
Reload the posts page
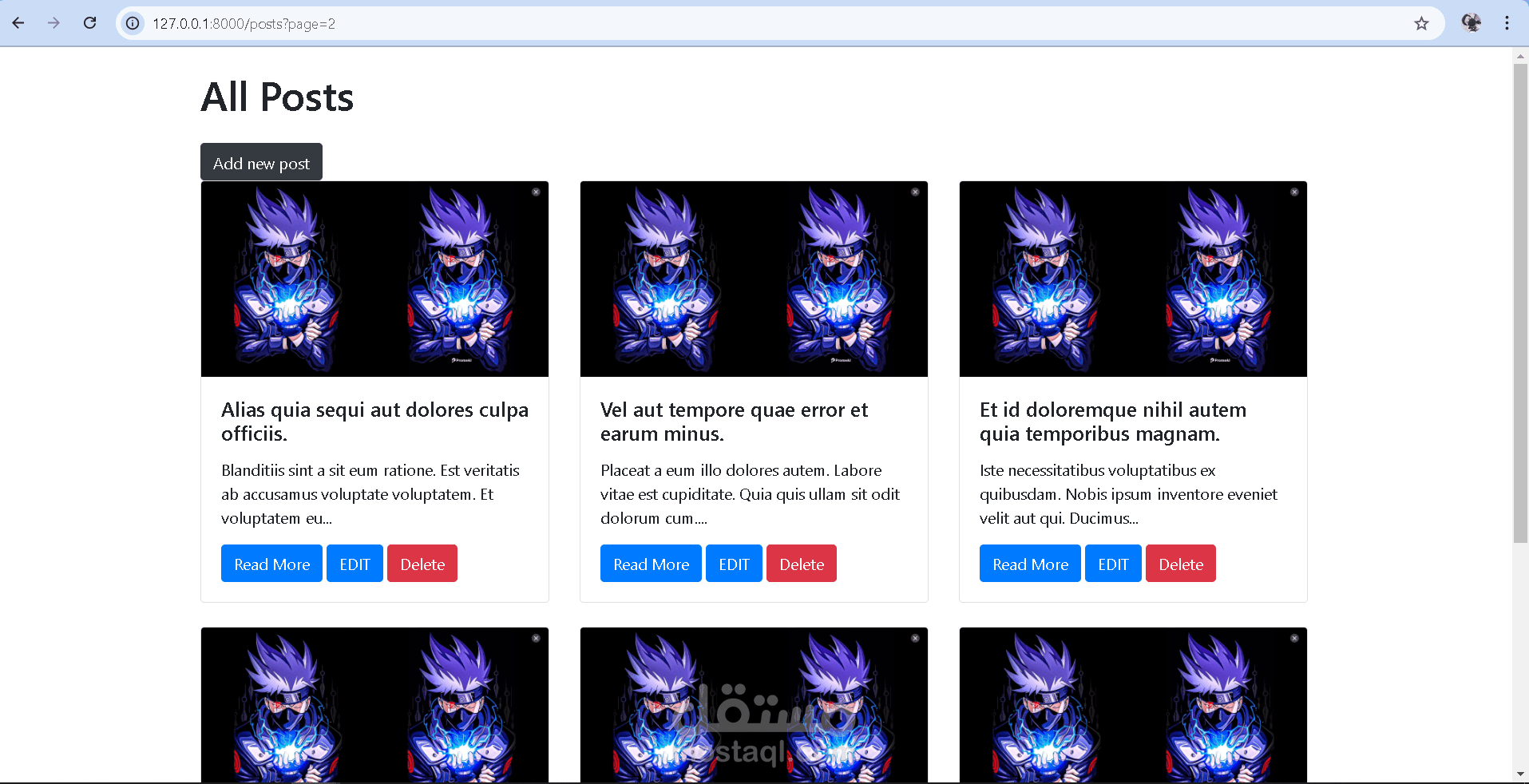89,23
